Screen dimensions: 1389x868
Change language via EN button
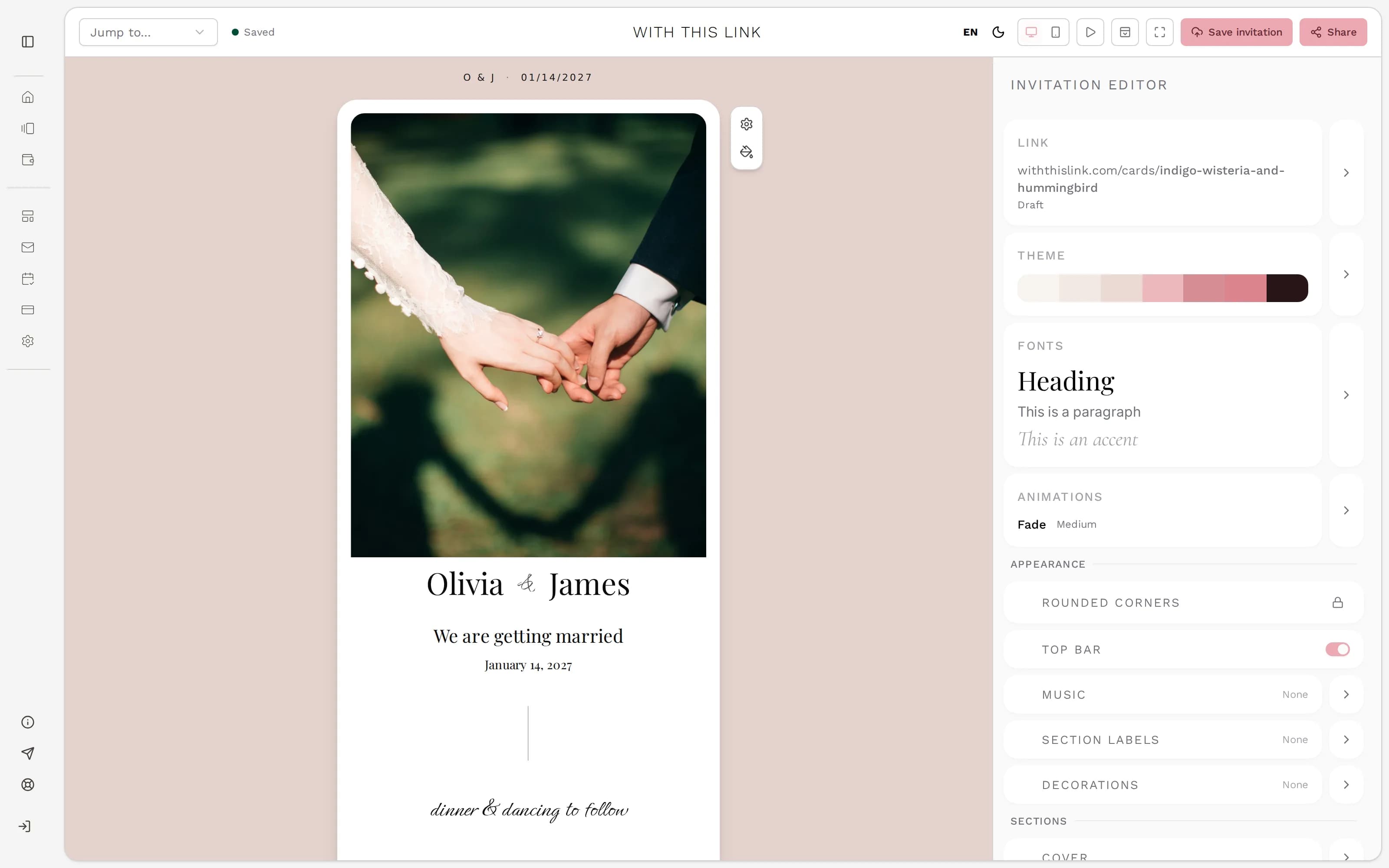[x=970, y=32]
